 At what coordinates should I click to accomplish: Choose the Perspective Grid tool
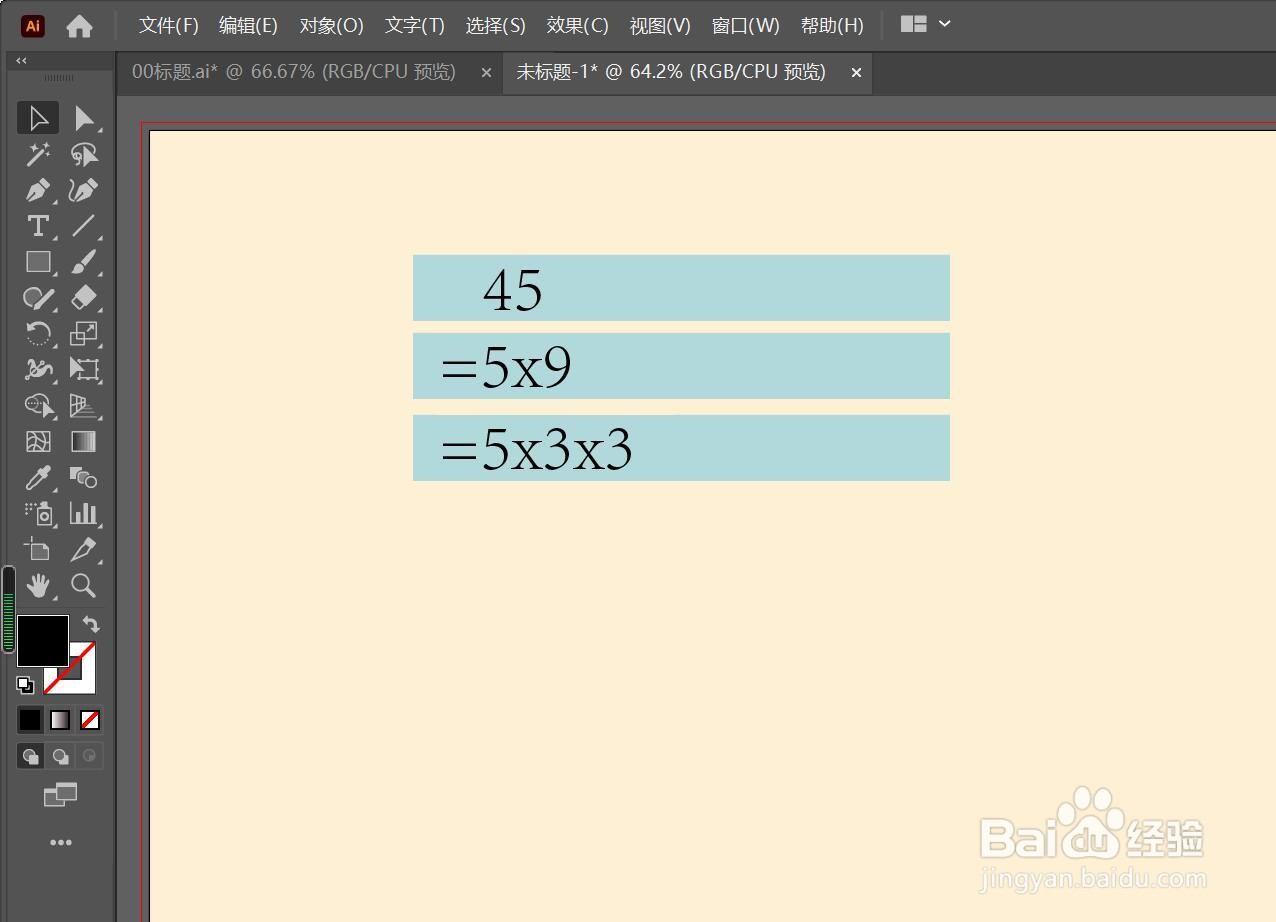pyautogui.click(x=84, y=406)
